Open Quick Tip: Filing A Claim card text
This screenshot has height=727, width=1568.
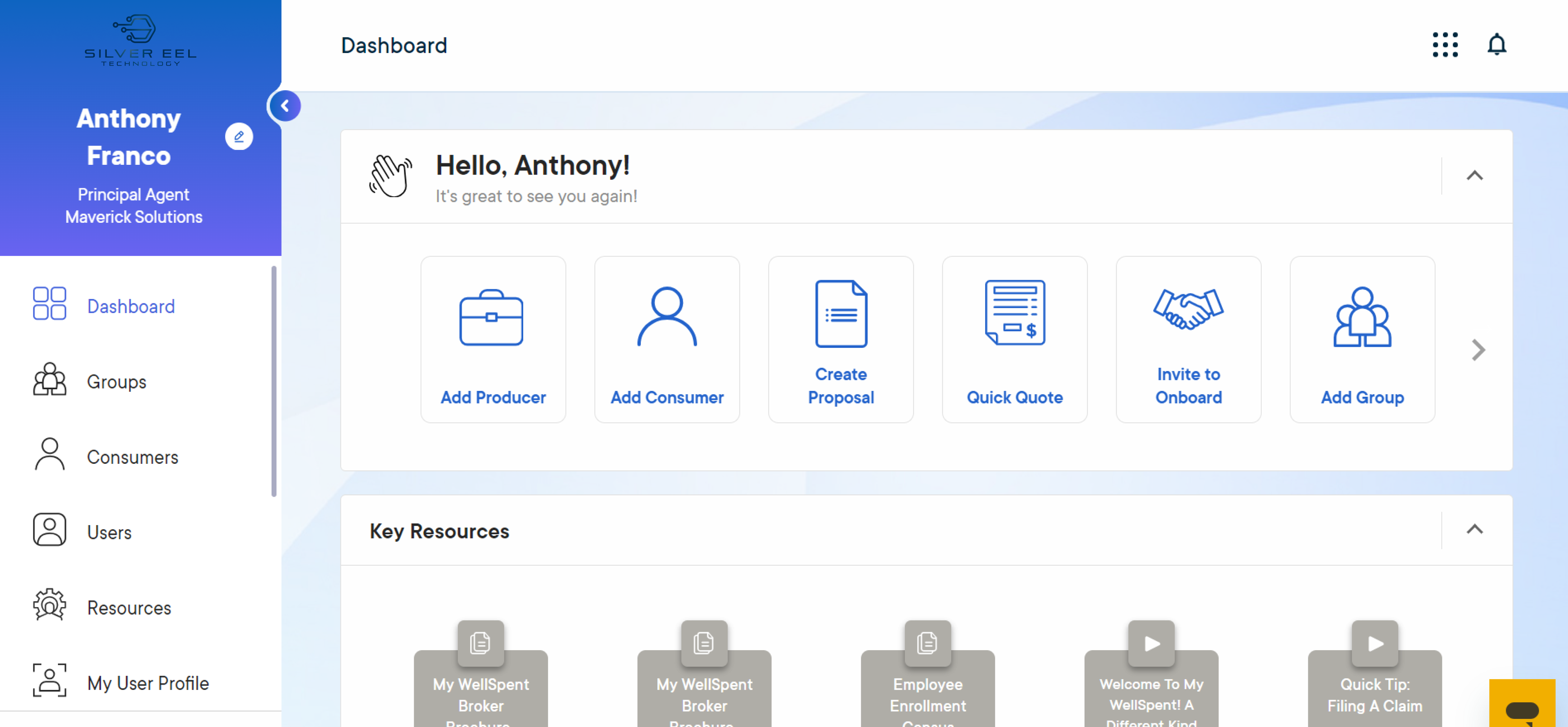1374,695
